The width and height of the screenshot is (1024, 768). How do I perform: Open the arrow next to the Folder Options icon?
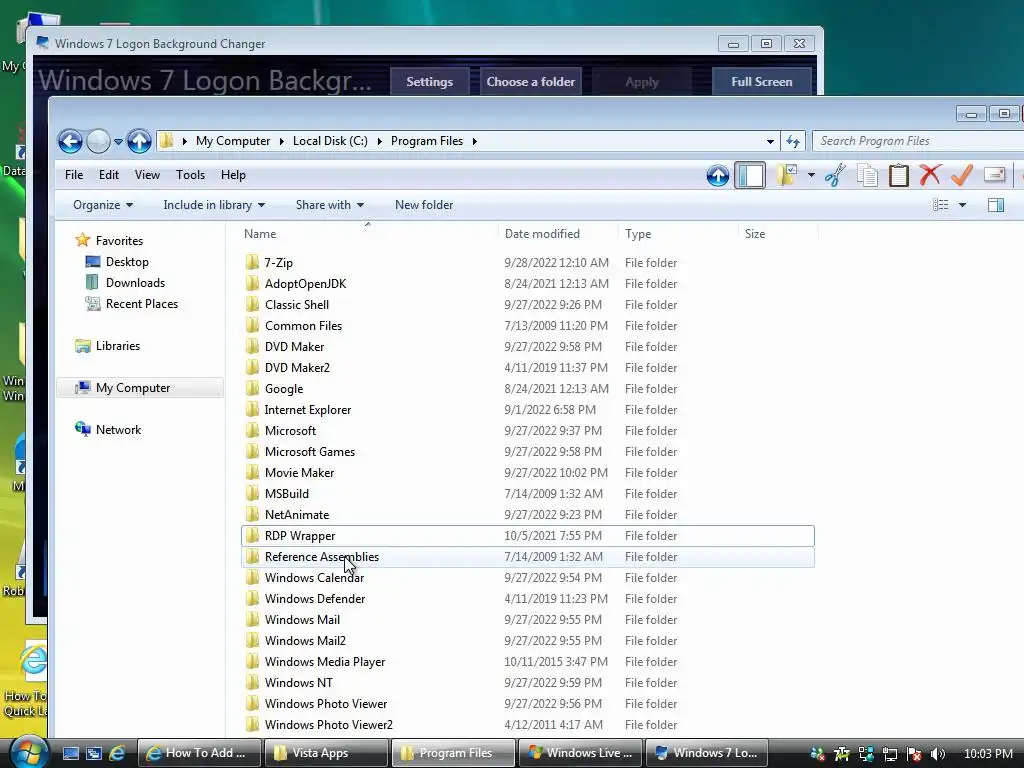[811, 175]
